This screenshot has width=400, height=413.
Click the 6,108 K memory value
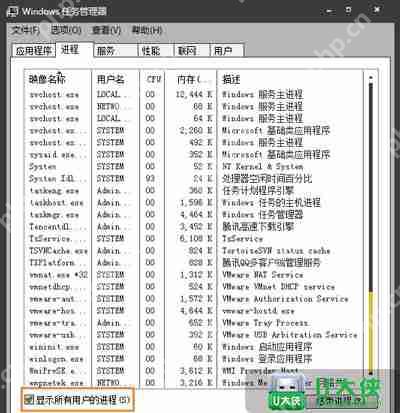tap(196, 239)
